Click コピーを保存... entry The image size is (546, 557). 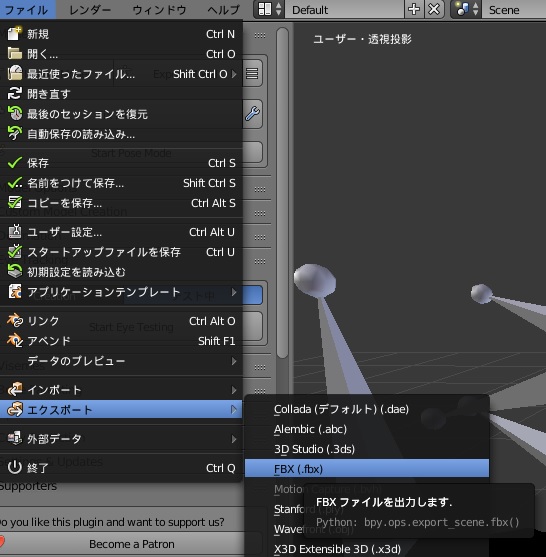121,203
